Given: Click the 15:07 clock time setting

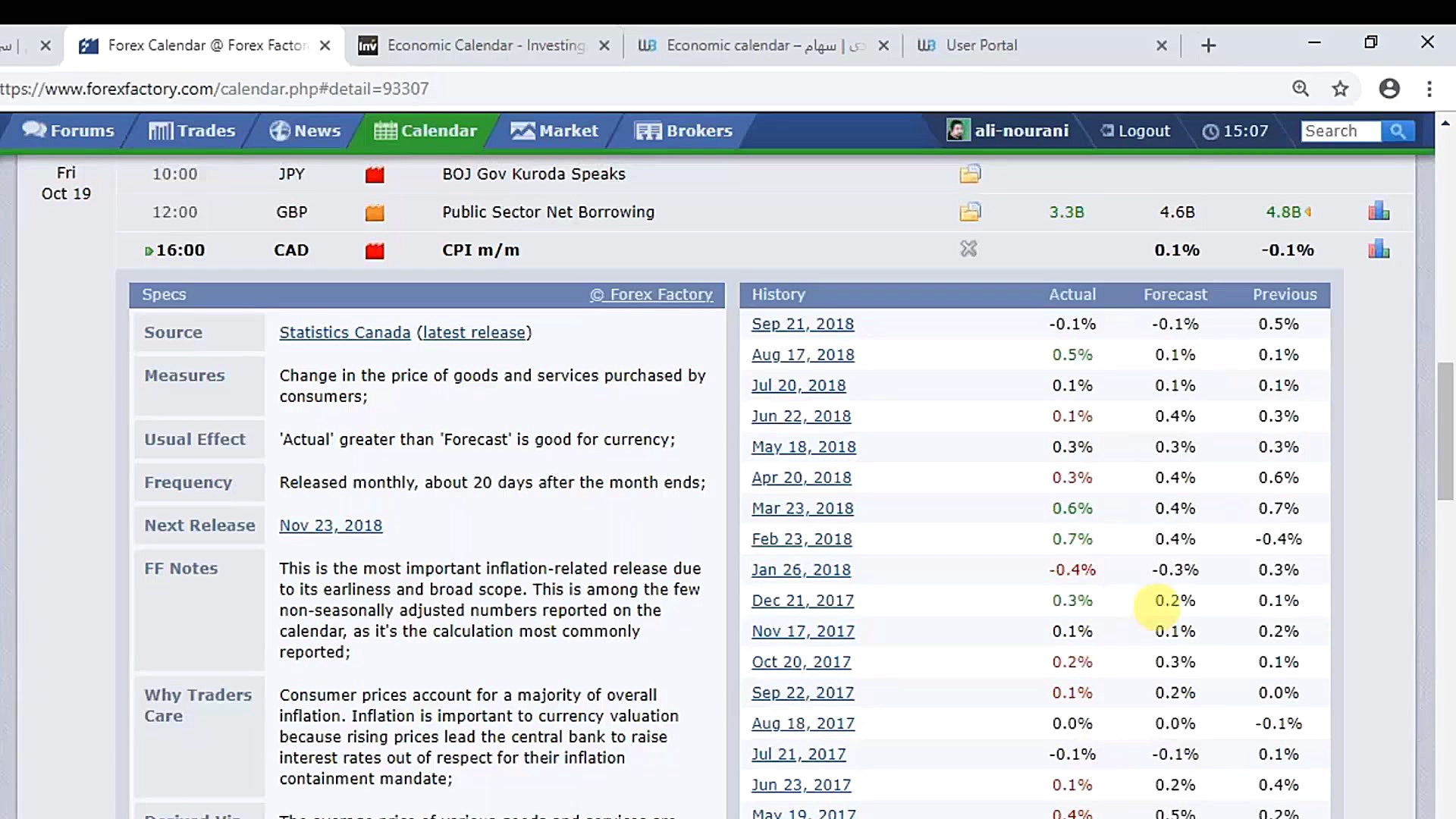Looking at the screenshot, I should (1235, 131).
